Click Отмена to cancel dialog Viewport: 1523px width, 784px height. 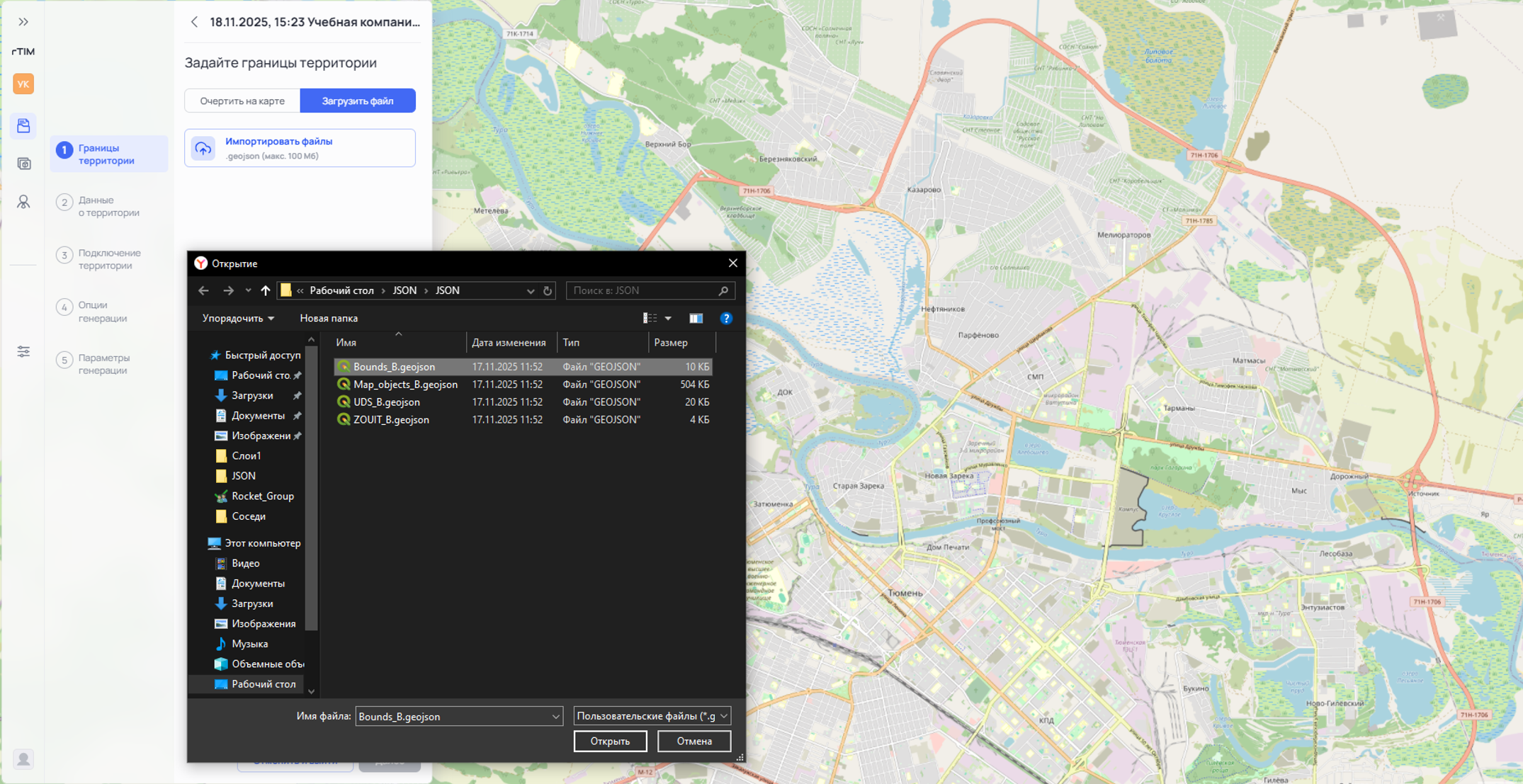point(693,742)
